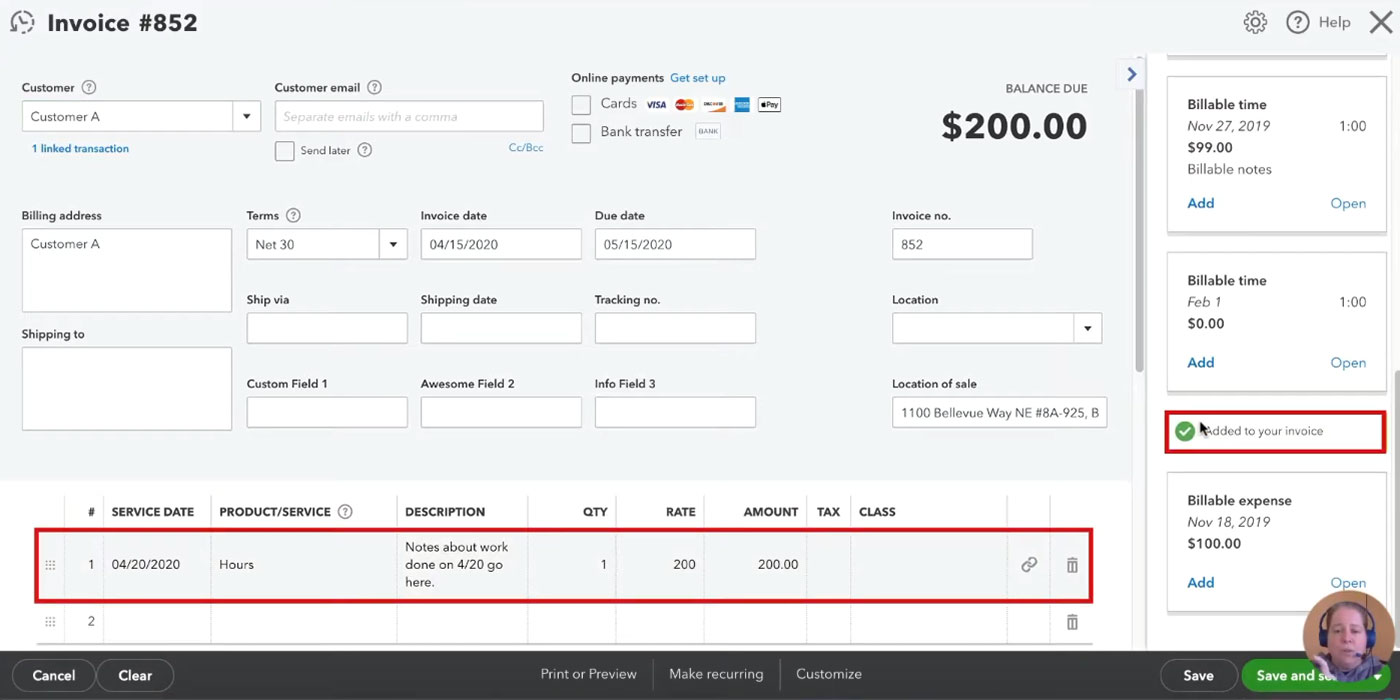This screenshot has width=1400, height=700.
Task: Select Make recurring
Action: tap(716, 674)
